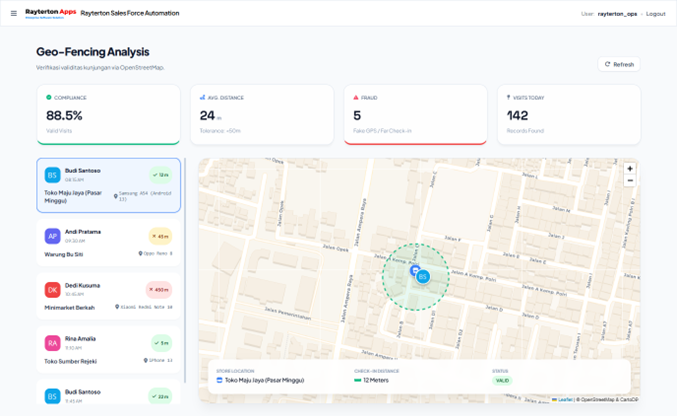The image size is (677, 416).
Task: Click the store icon in Store Location panel
Action: pyautogui.click(x=219, y=380)
